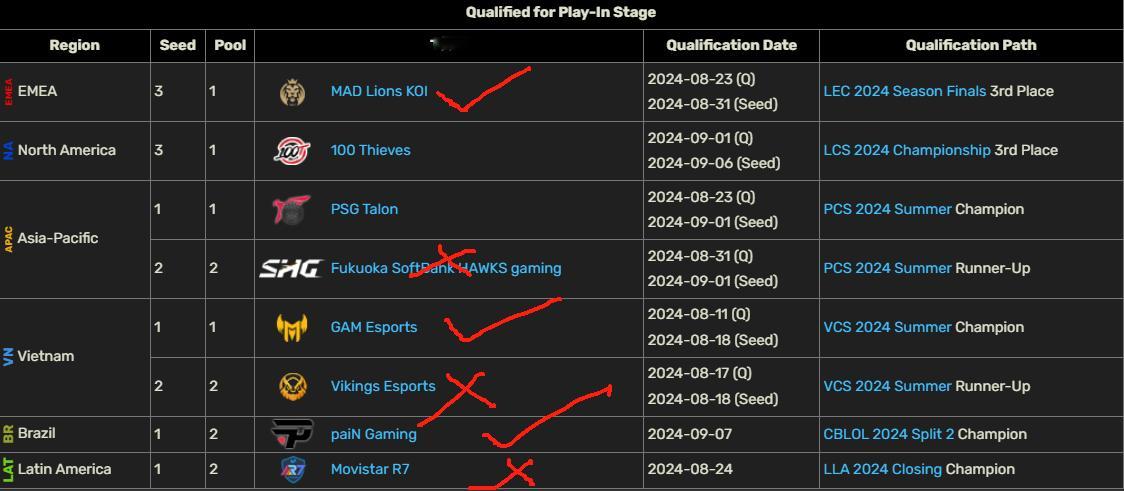Click the Movistar R7 shield logo
The width and height of the screenshot is (1124, 491).
point(292,469)
